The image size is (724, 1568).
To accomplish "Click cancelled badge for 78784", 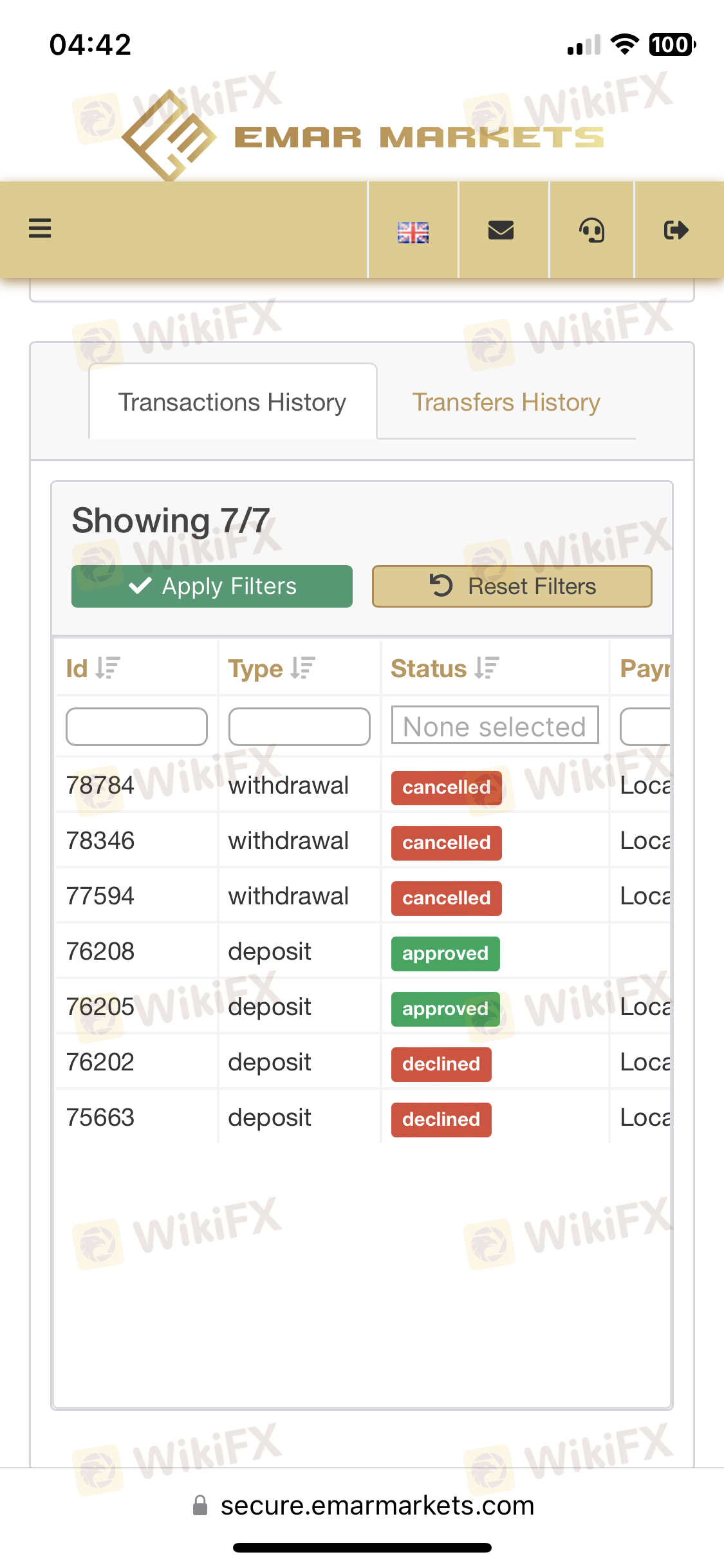I will tap(447, 787).
